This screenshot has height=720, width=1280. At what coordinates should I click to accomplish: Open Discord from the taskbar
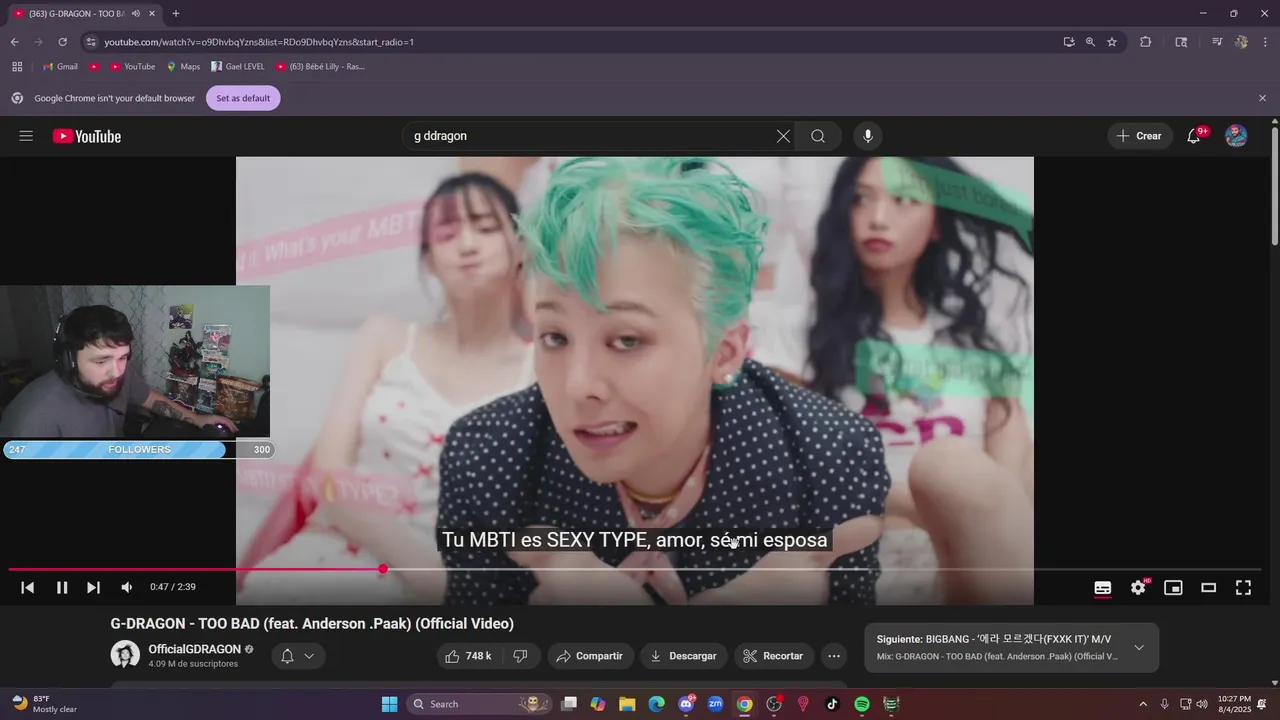coord(687,704)
